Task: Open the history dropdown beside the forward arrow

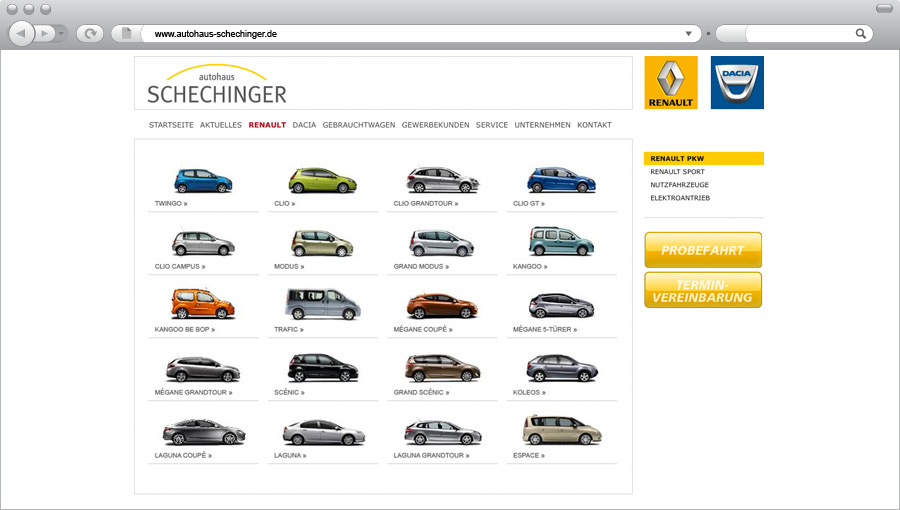Action: click(x=61, y=33)
